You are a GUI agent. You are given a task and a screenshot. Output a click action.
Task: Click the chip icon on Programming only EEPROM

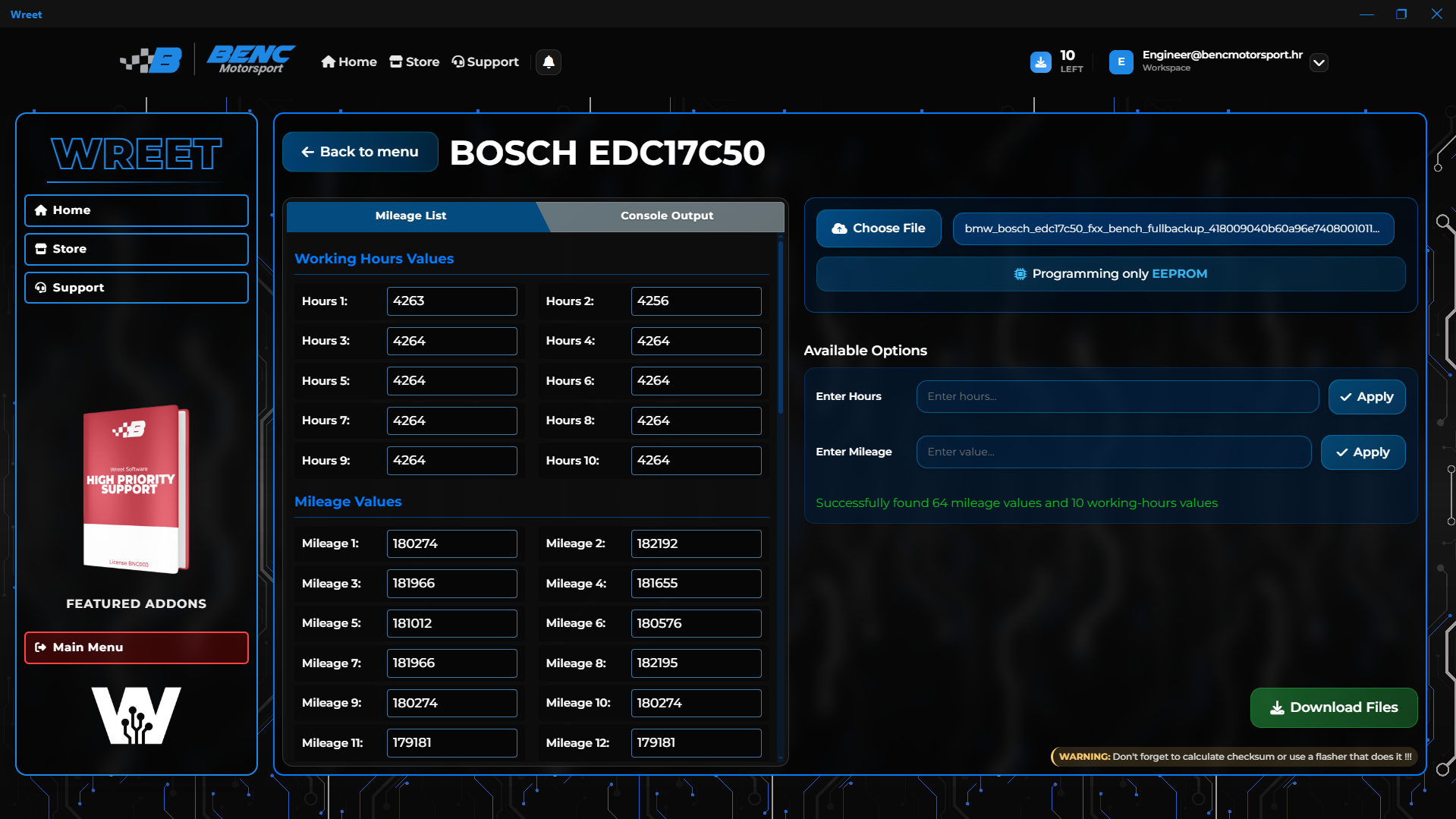1019,274
